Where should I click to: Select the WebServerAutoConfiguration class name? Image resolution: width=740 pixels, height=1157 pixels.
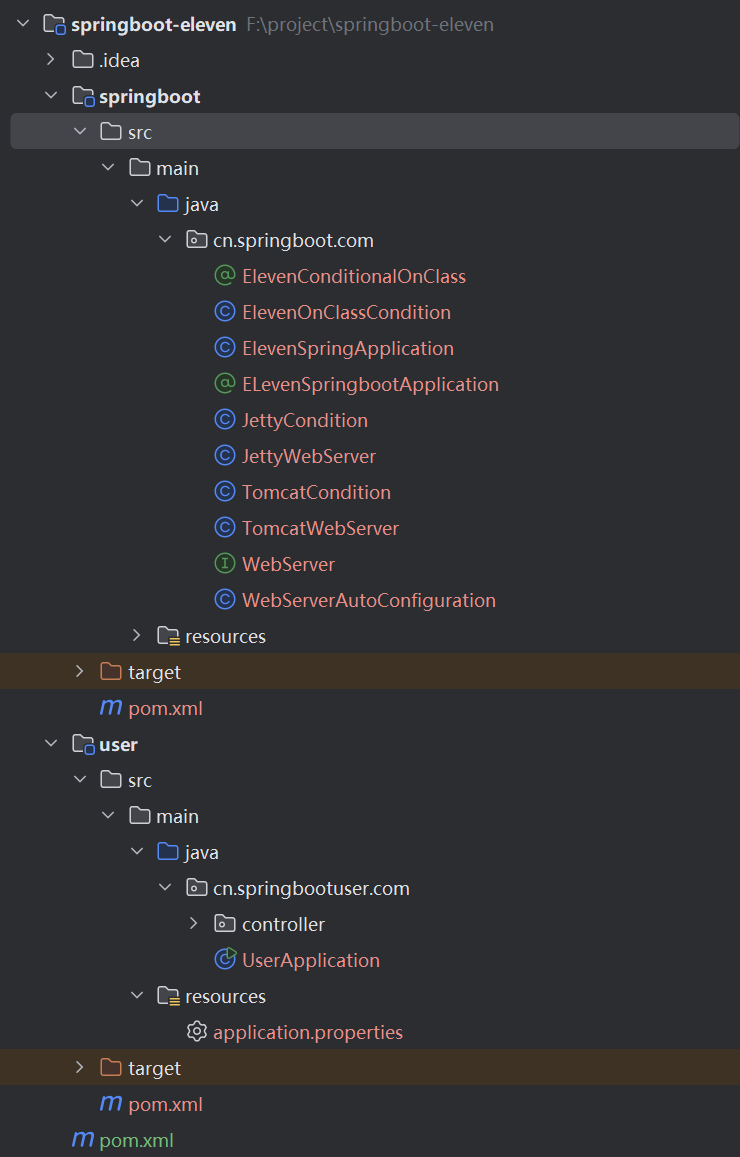pyautogui.click(x=369, y=601)
